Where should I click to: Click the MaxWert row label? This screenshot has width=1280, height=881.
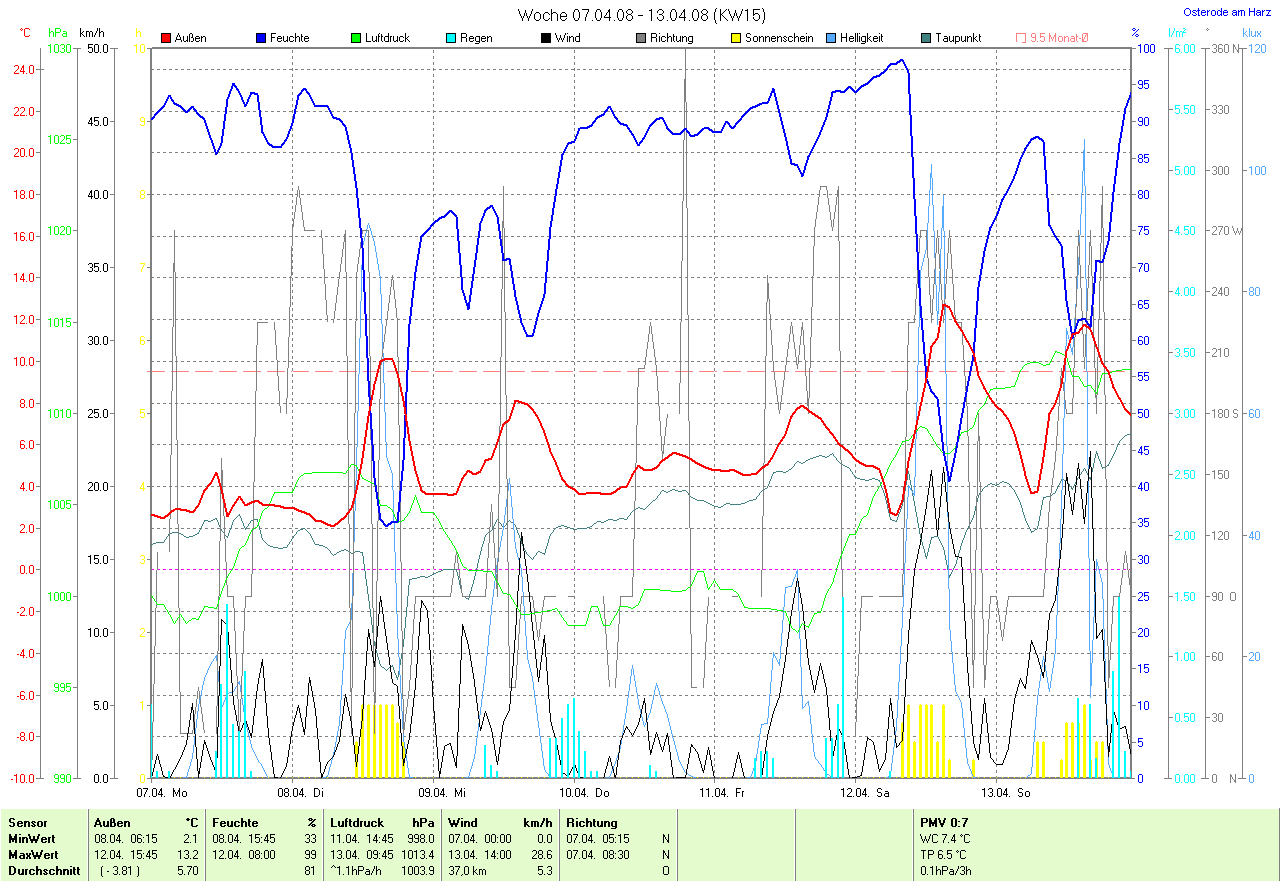(31, 855)
